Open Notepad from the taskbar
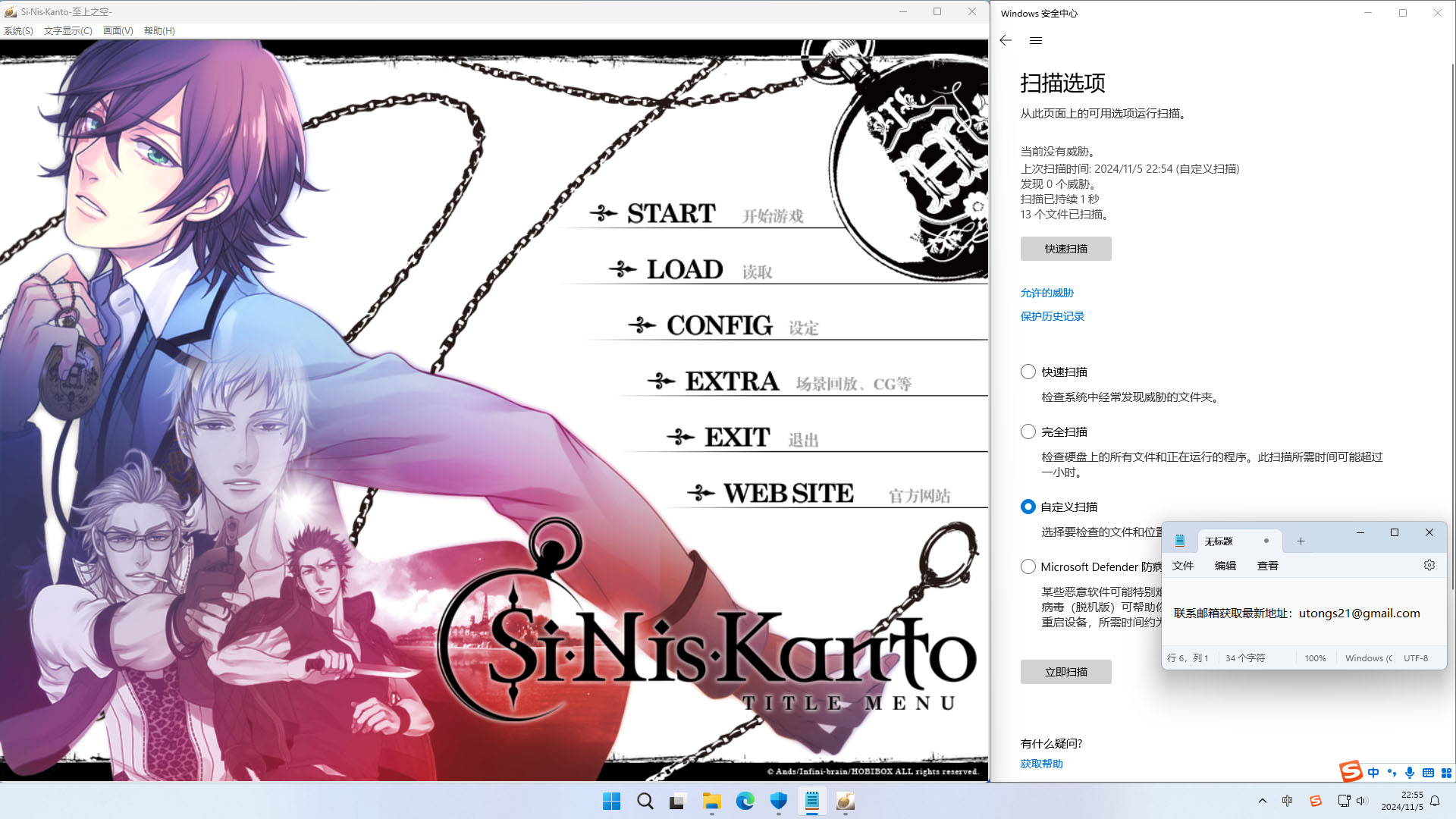The image size is (1456, 819). click(812, 801)
